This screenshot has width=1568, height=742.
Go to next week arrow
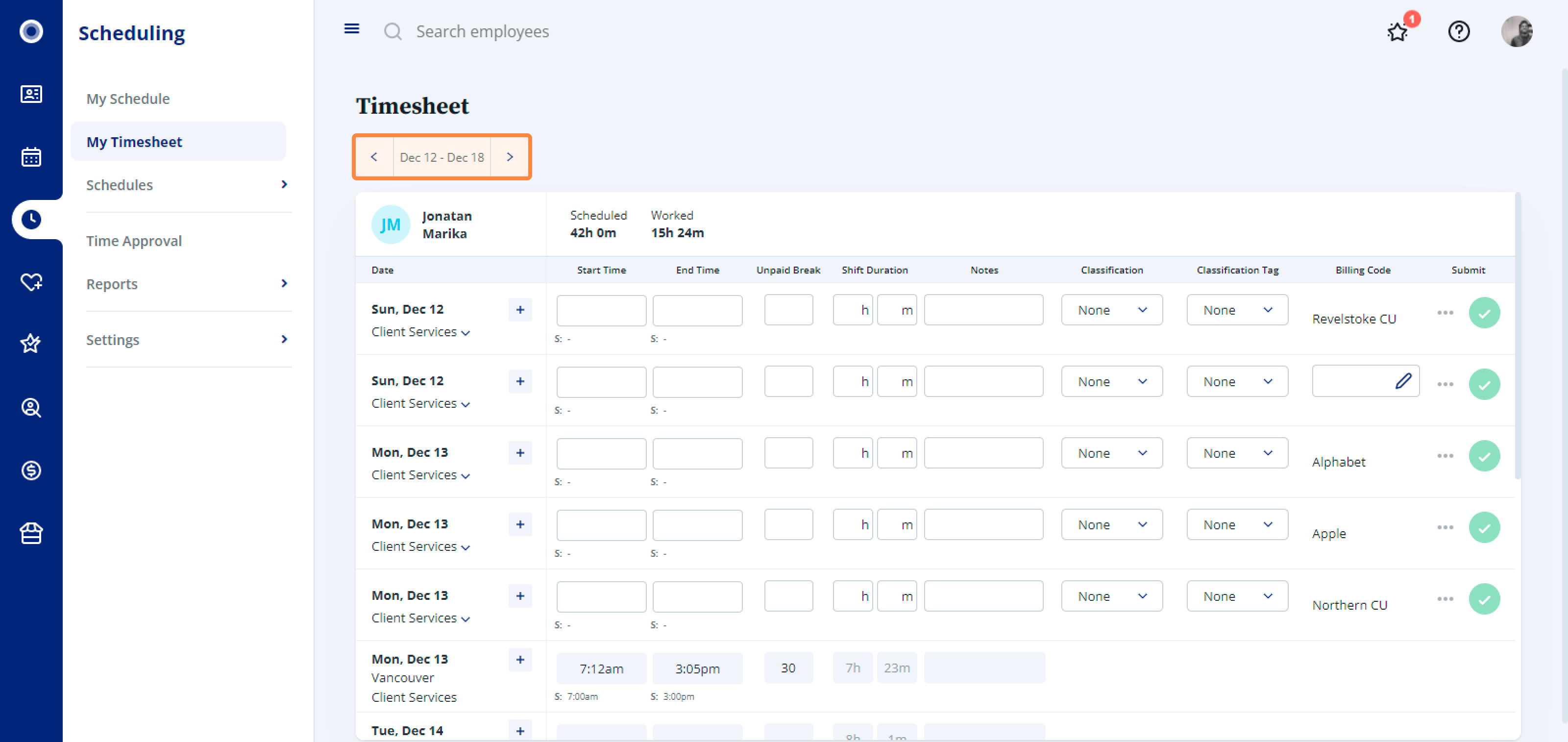coord(510,157)
